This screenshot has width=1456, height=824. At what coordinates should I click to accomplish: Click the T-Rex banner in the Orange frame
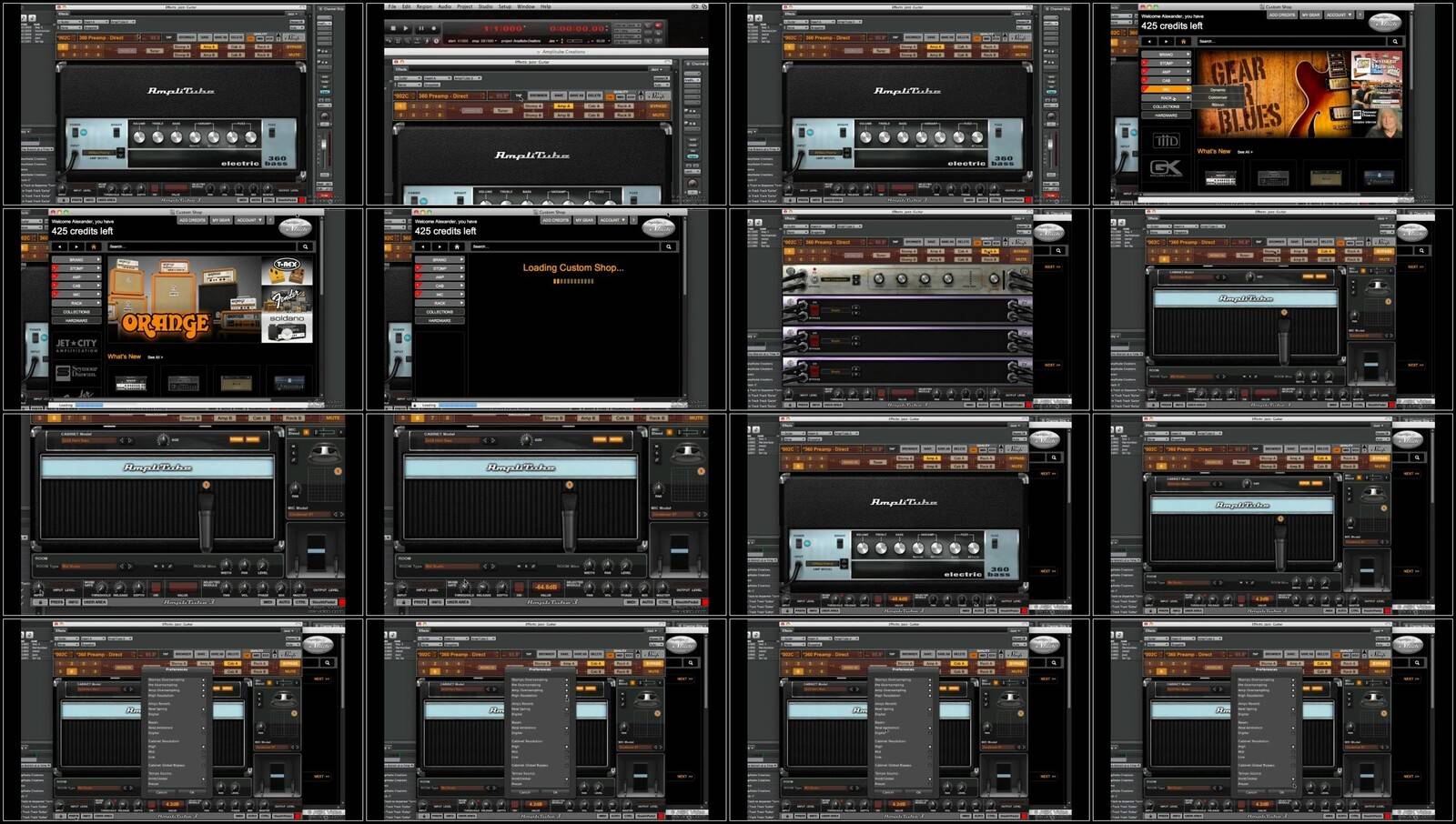point(287,271)
